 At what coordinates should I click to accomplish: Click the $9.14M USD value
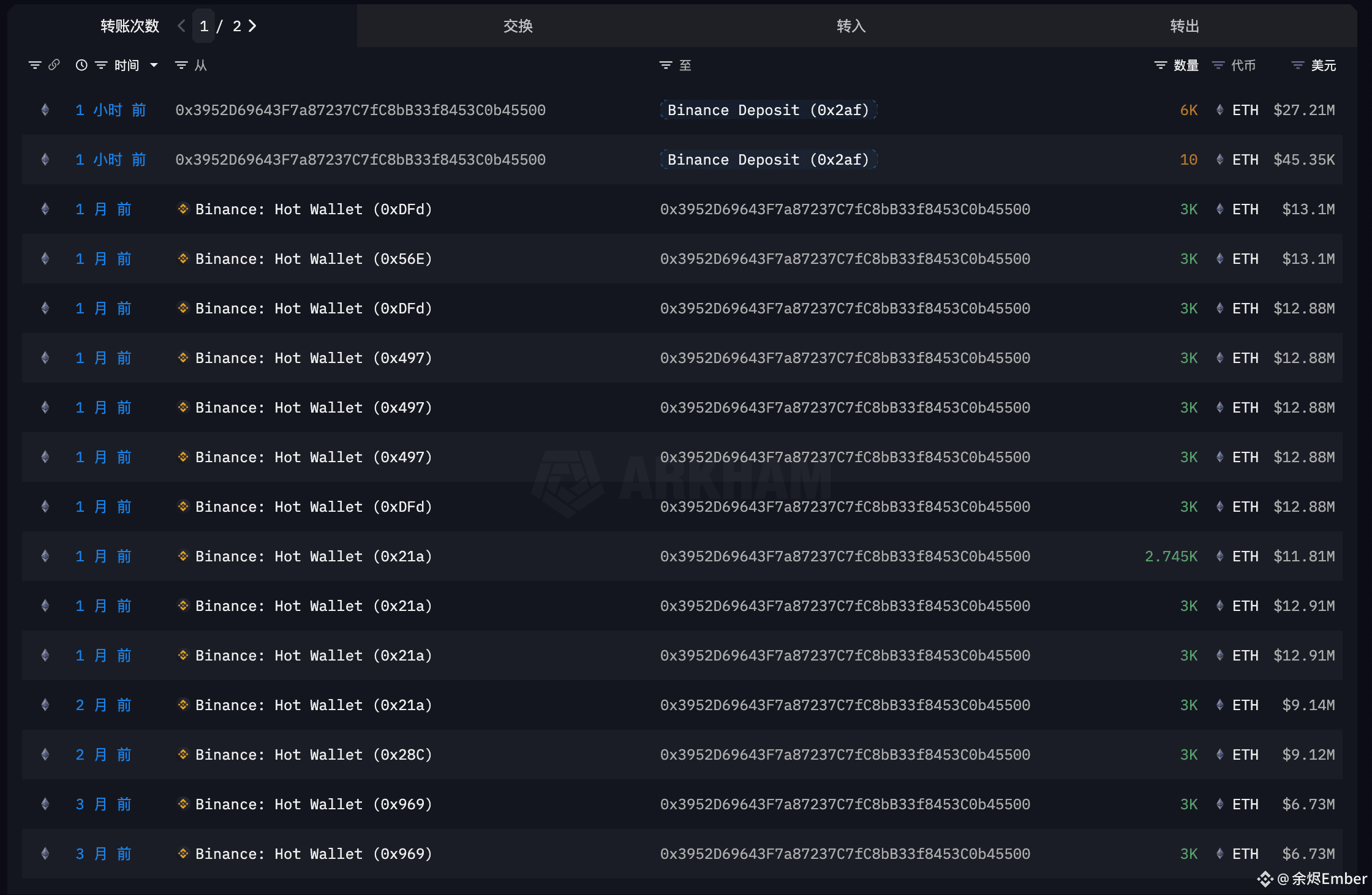pos(1308,705)
